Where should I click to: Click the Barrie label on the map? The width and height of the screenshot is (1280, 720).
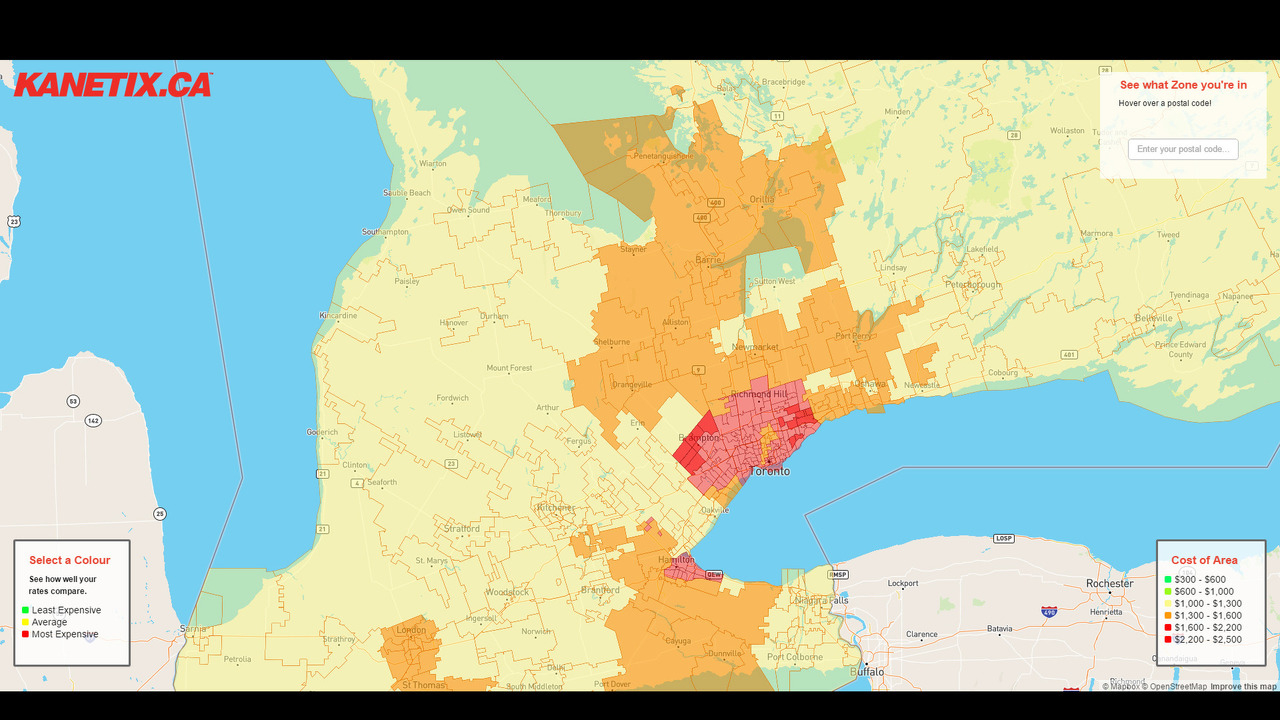pos(709,259)
